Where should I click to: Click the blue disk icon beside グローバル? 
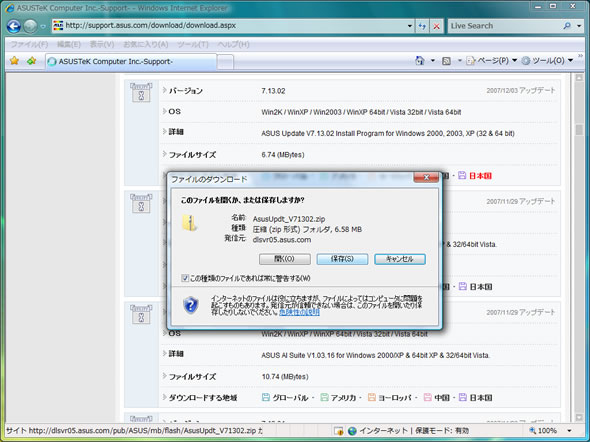click(266, 397)
